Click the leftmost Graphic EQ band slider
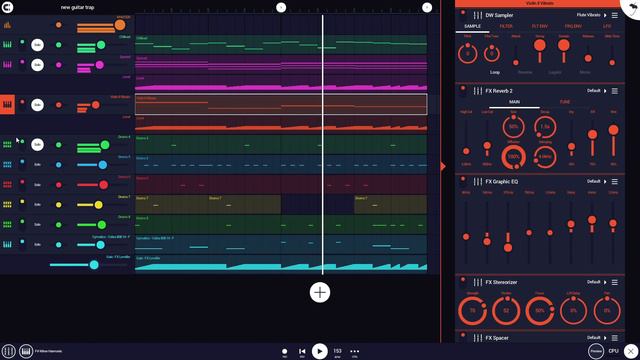Image resolution: width=640 pixels, height=360 pixels. coord(466,236)
